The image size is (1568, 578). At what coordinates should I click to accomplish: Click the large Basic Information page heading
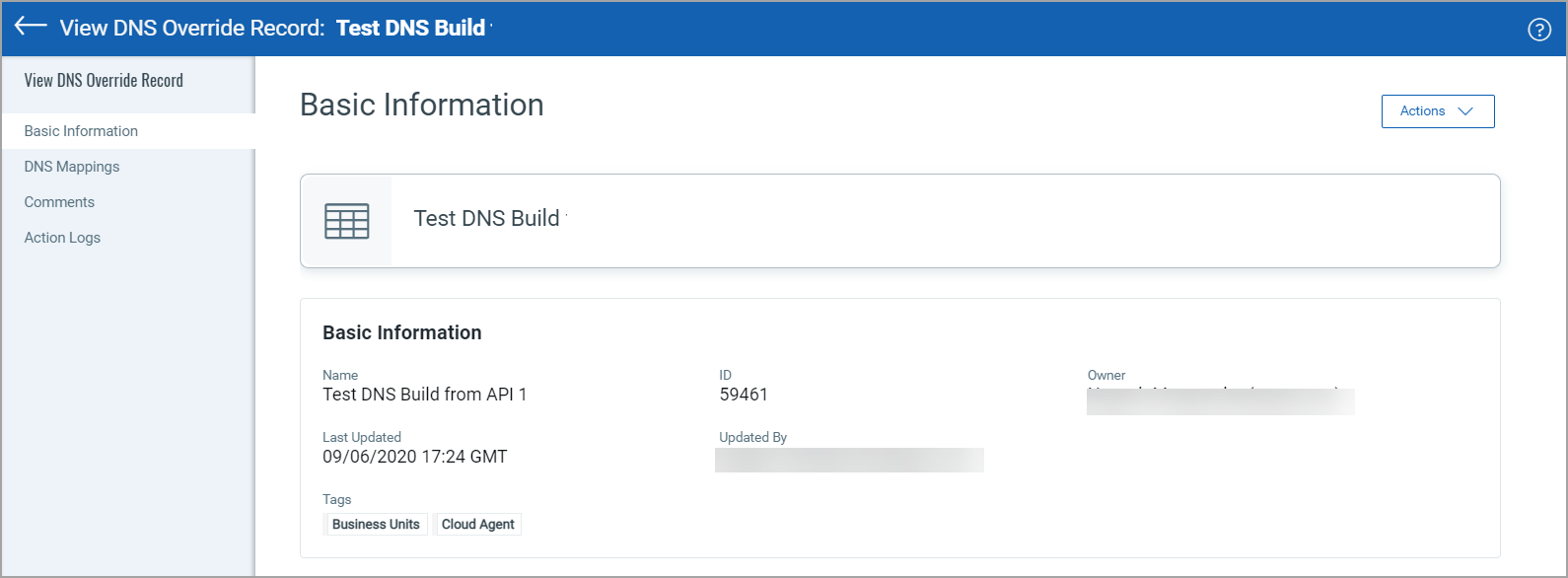tap(421, 105)
